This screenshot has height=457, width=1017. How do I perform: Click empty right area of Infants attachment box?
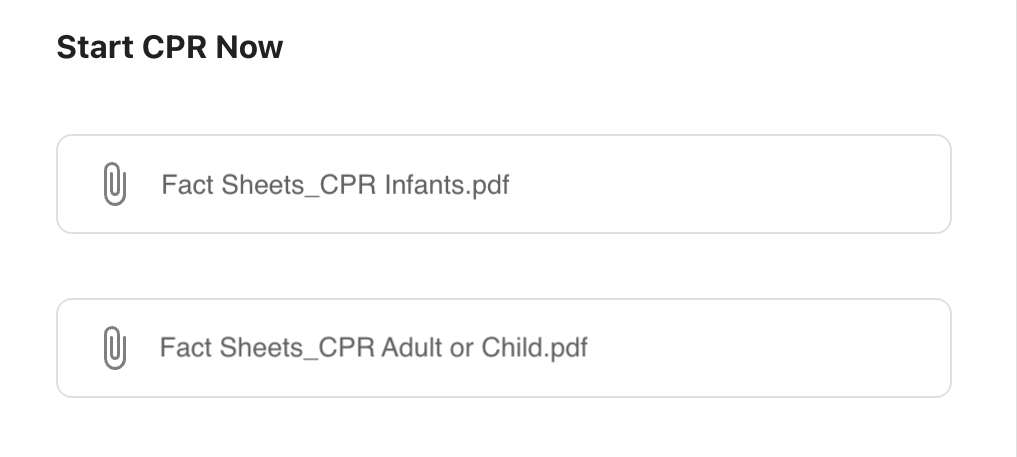click(x=780, y=185)
